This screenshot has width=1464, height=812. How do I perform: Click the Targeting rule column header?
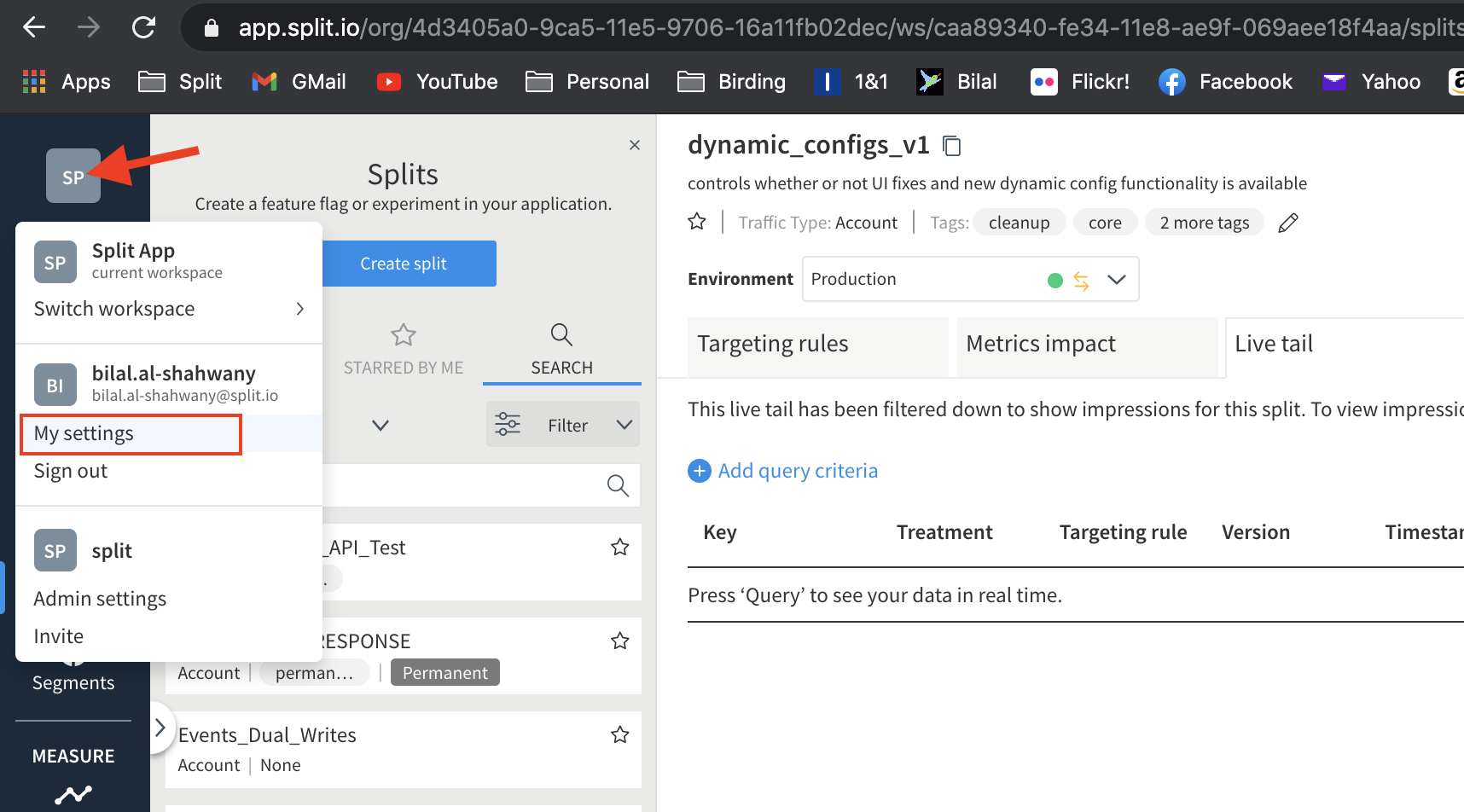(x=1123, y=532)
